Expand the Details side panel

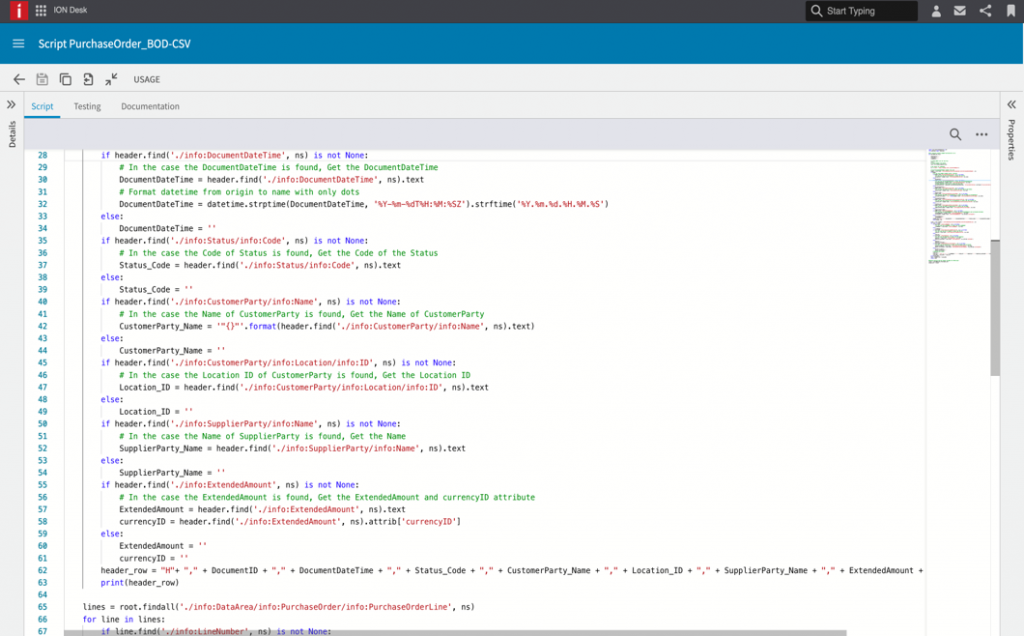[x=12, y=104]
